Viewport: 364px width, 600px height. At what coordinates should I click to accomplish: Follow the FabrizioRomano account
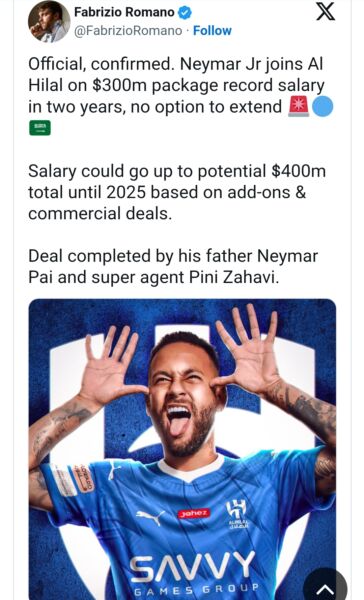click(x=212, y=31)
